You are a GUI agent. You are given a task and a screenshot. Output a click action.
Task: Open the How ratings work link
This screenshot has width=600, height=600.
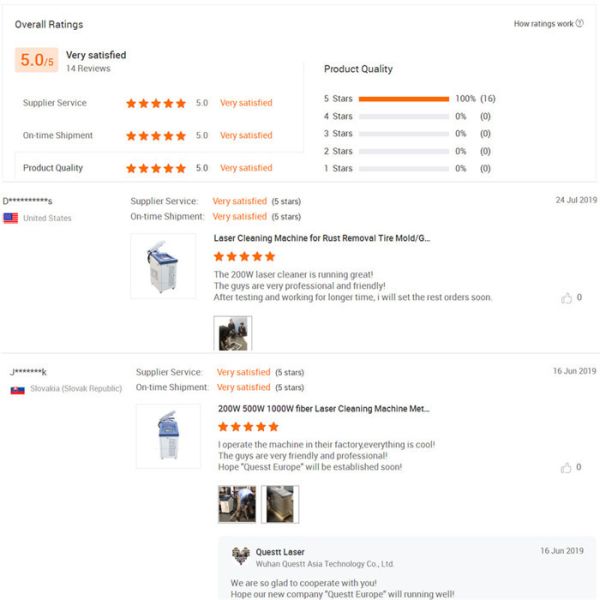543,24
